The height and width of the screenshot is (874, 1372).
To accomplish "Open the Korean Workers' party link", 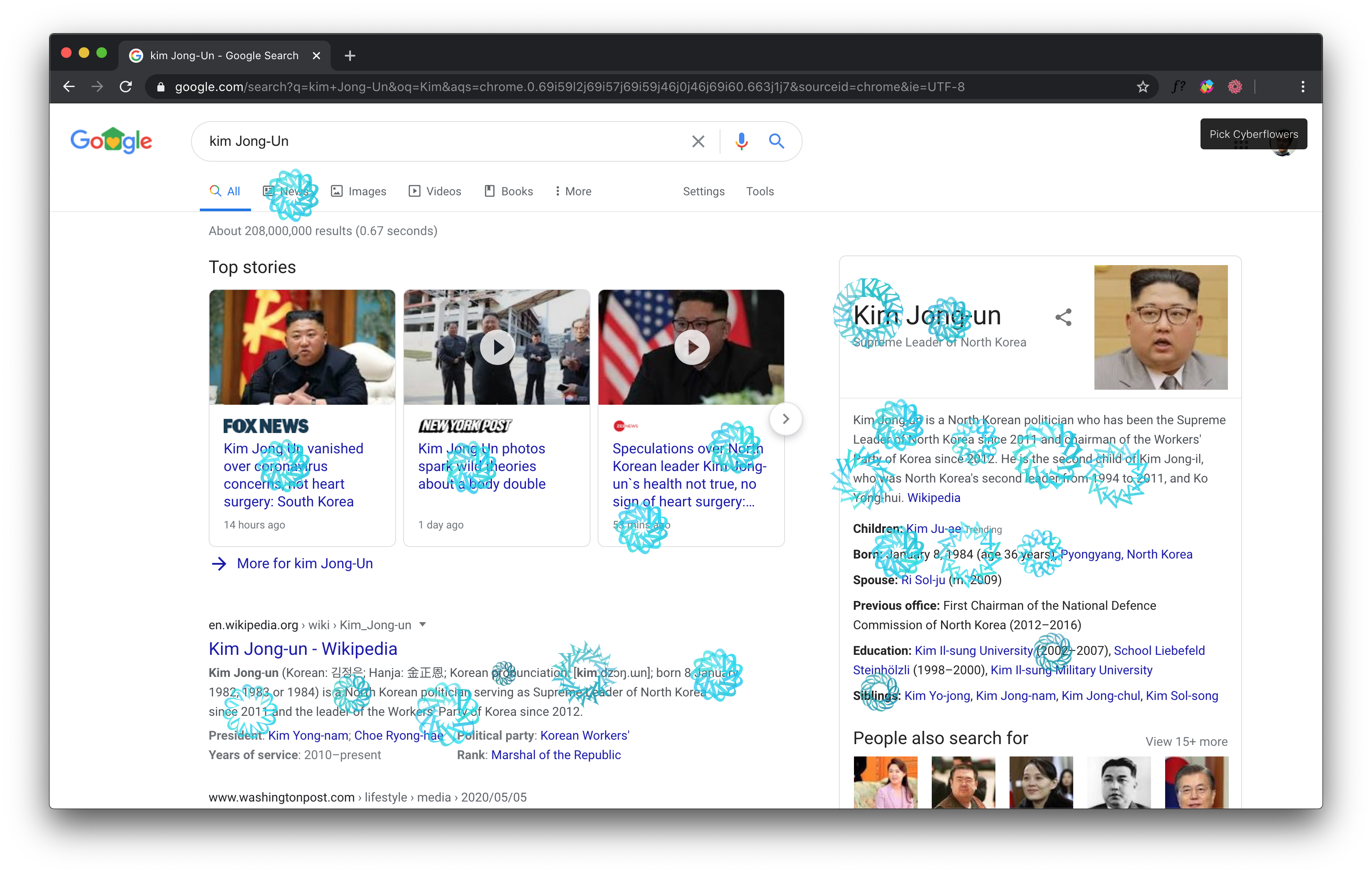I will point(585,736).
